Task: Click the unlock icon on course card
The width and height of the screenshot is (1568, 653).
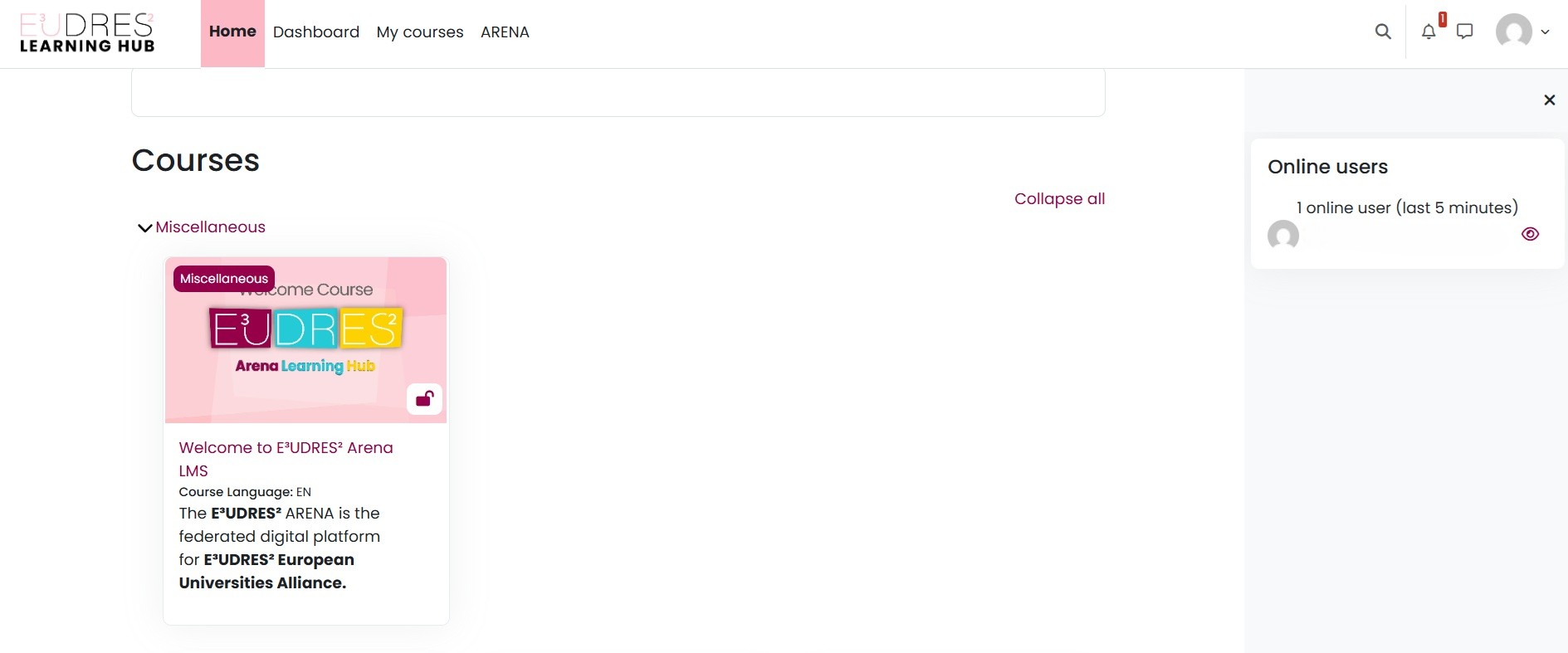Action: (424, 399)
